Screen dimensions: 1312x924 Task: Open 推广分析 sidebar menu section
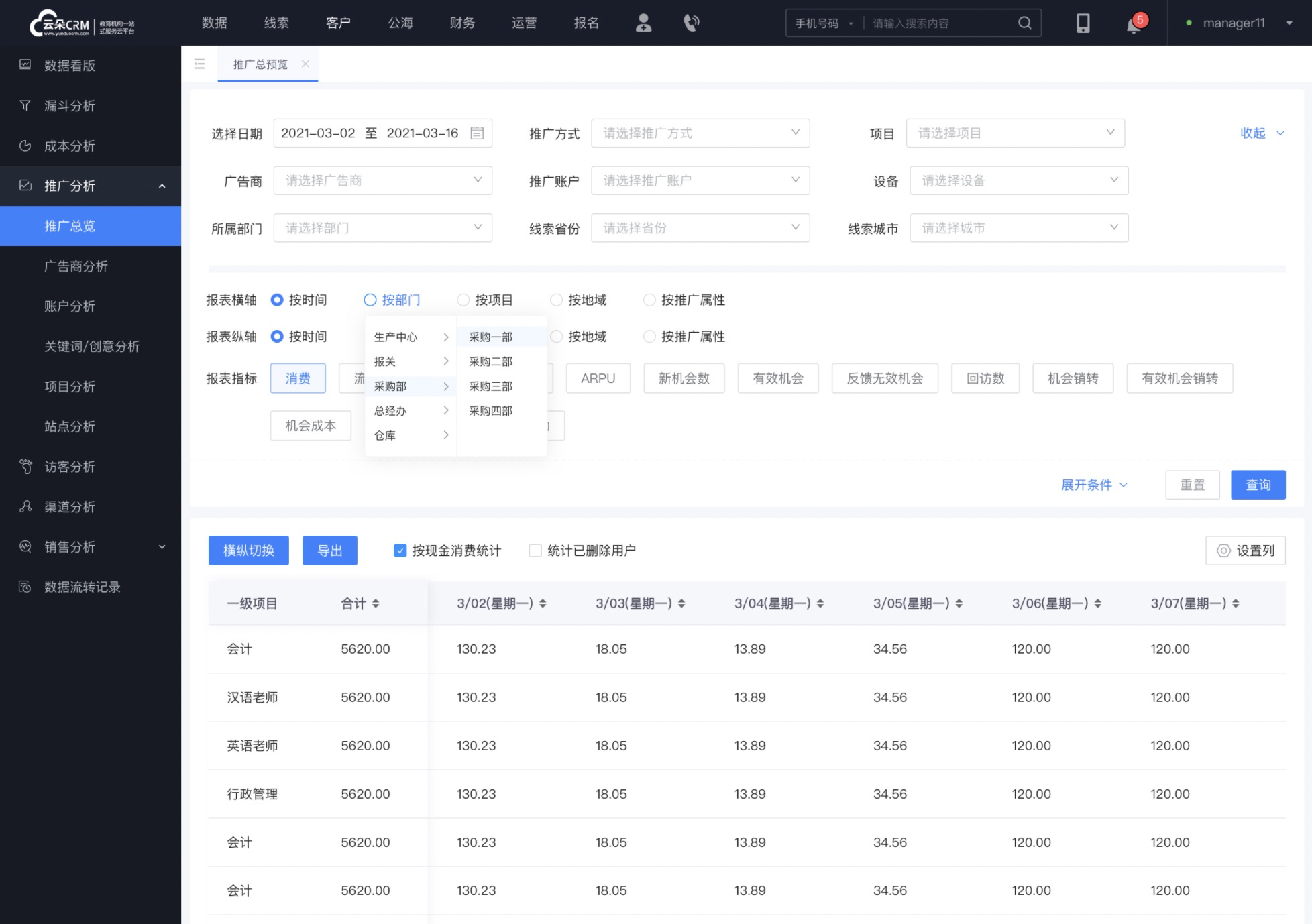(90, 186)
